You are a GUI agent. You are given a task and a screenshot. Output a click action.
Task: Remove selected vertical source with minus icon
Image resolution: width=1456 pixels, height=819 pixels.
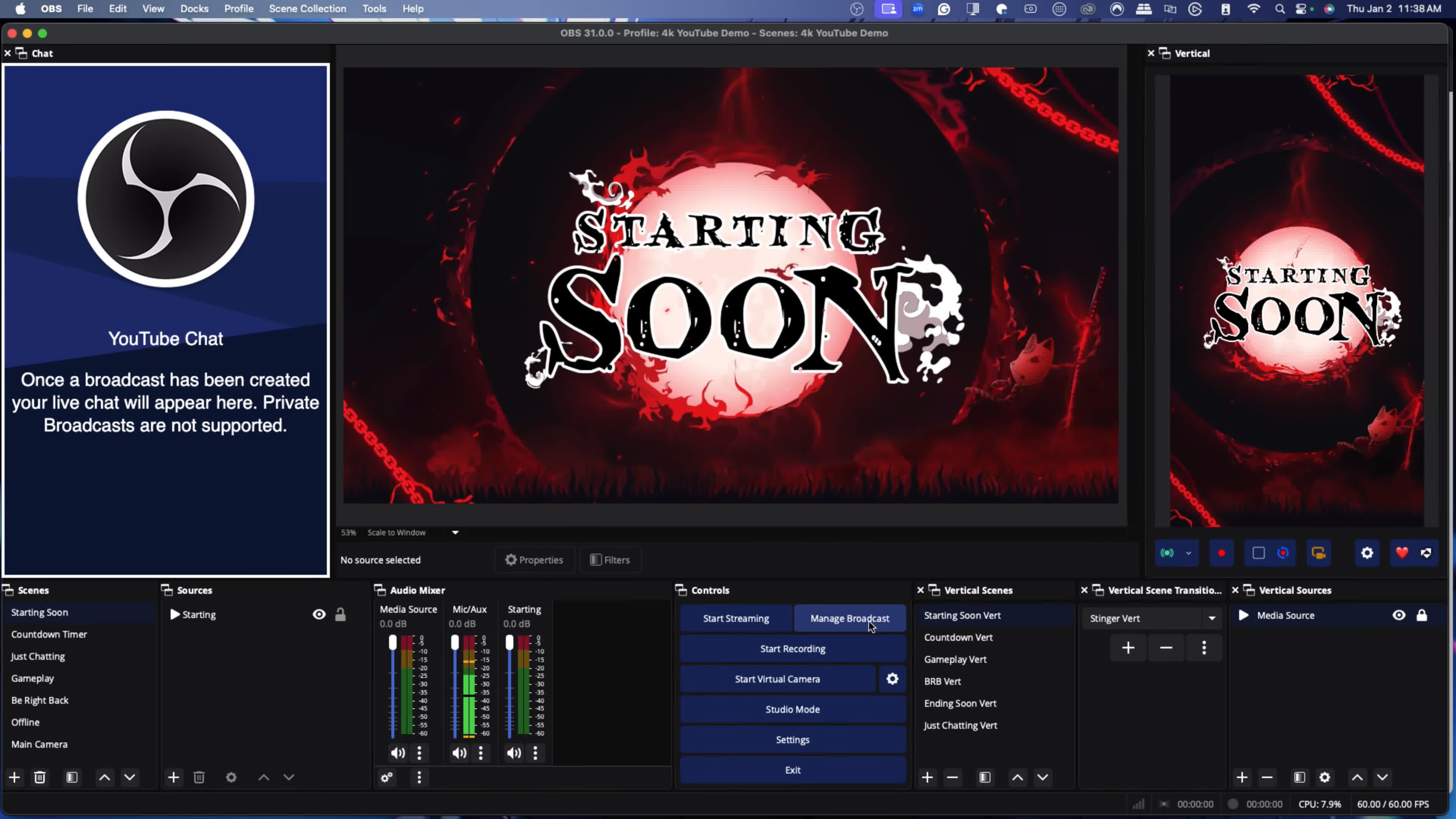pos(1267,778)
